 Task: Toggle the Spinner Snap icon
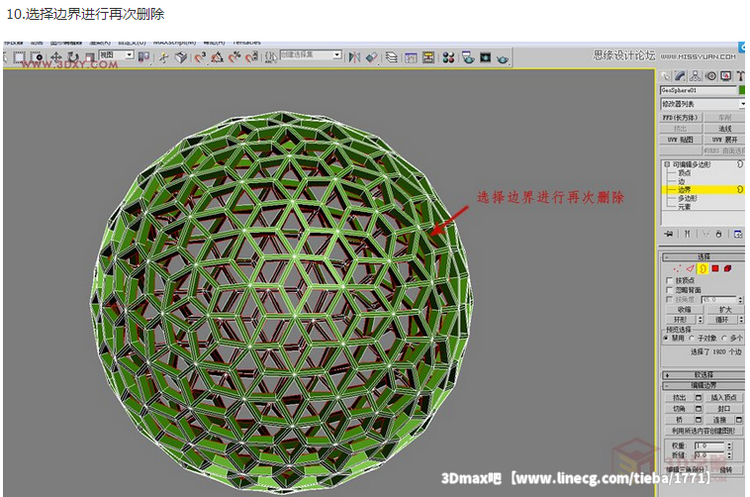(252, 58)
